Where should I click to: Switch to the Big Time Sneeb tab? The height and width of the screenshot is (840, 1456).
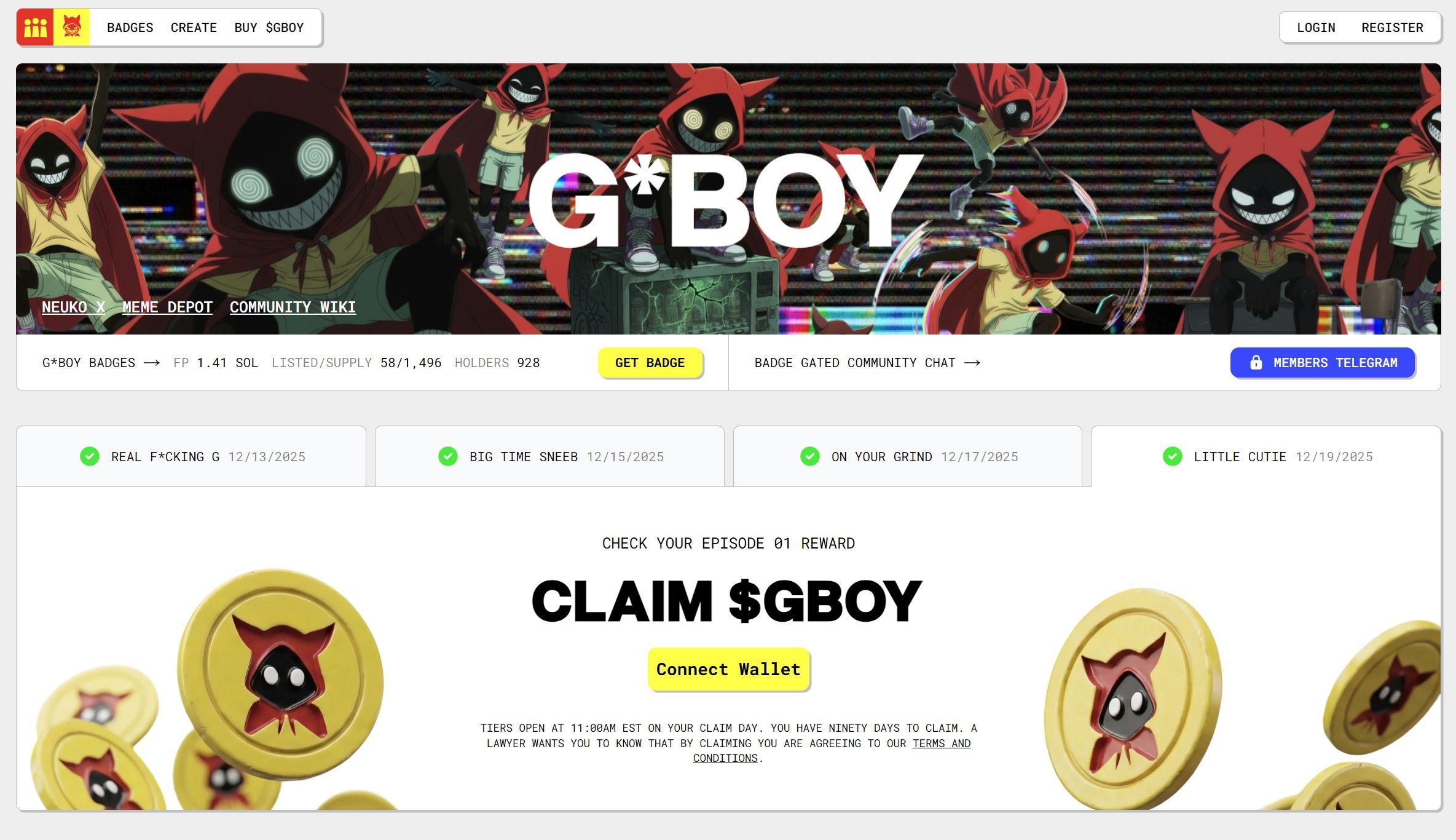point(549,456)
